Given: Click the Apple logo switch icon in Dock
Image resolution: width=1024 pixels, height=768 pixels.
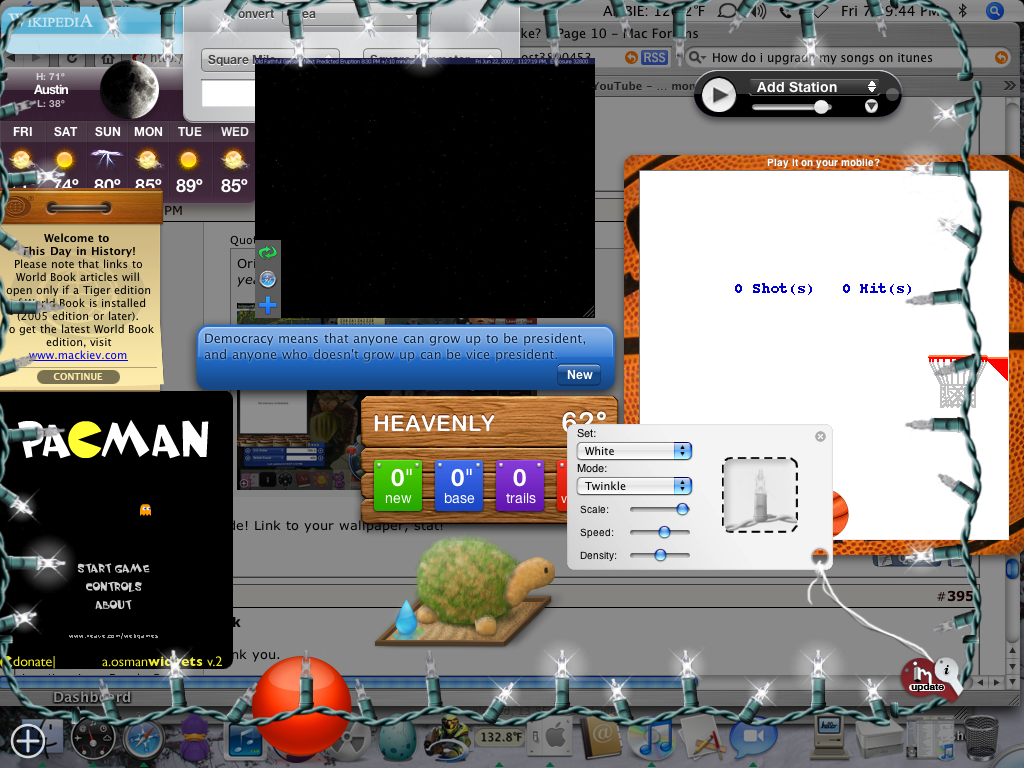Looking at the screenshot, I should point(549,739).
